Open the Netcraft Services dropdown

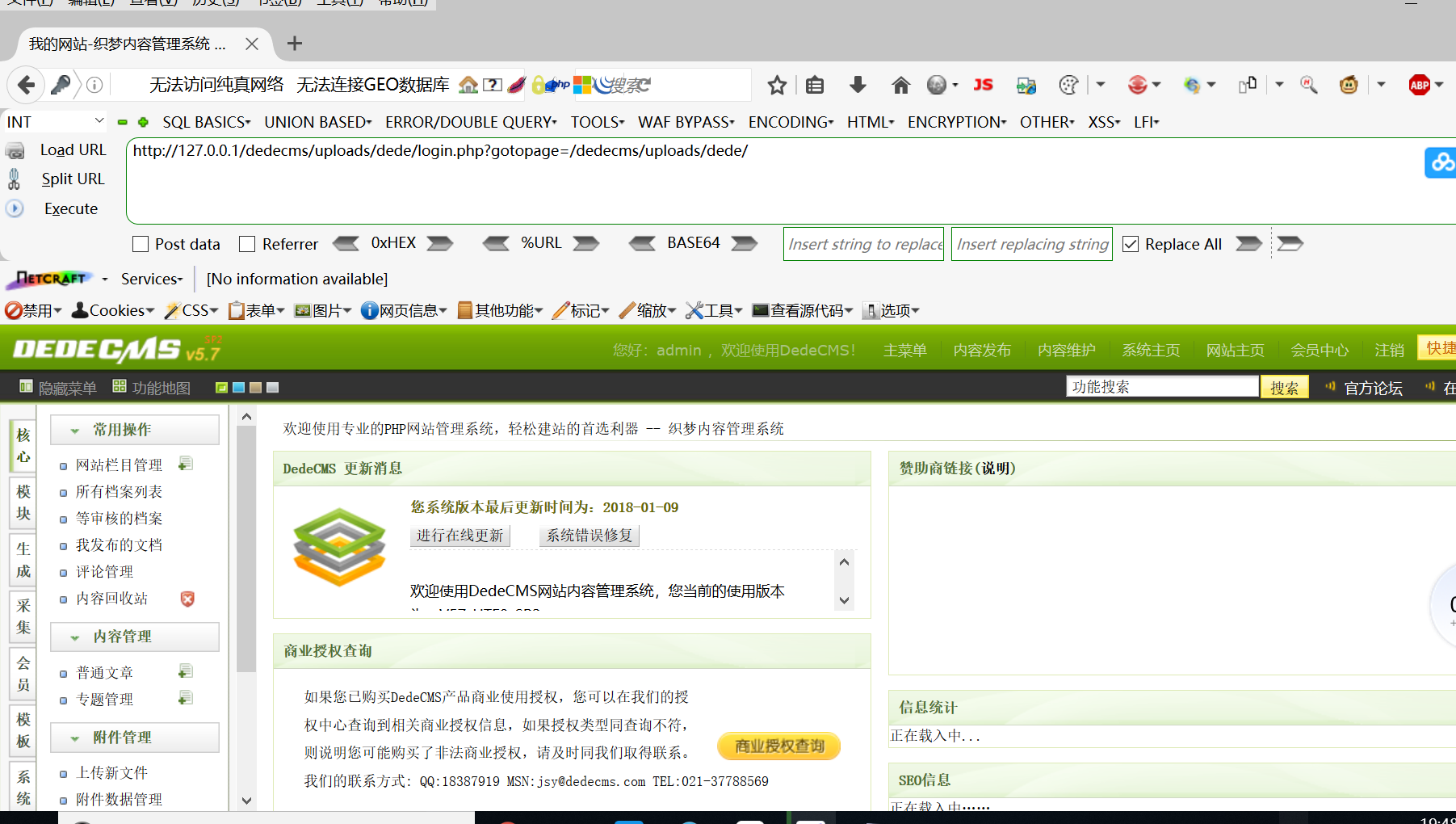click(x=150, y=278)
